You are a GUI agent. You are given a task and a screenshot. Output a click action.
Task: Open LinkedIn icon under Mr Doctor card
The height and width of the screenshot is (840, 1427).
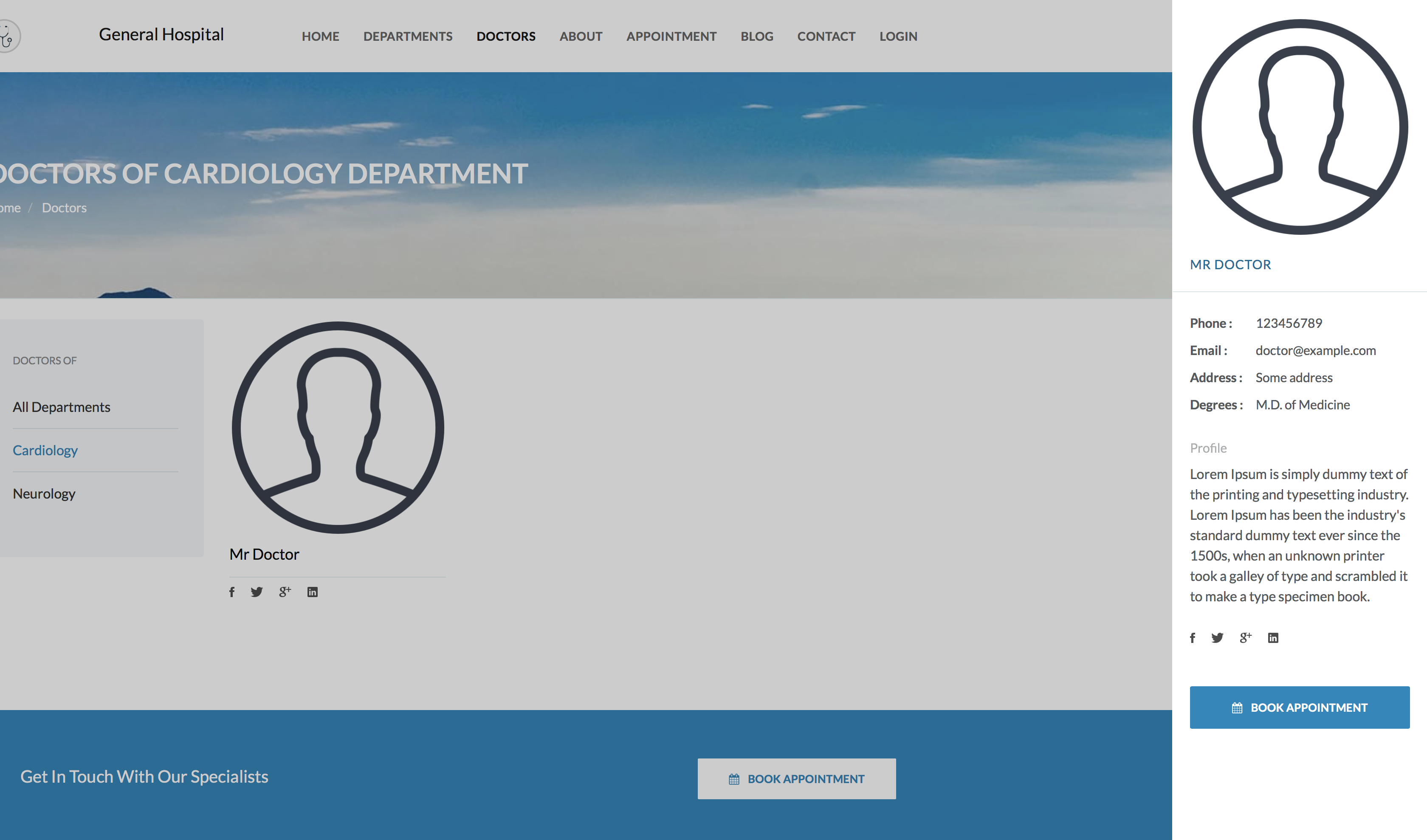click(313, 592)
